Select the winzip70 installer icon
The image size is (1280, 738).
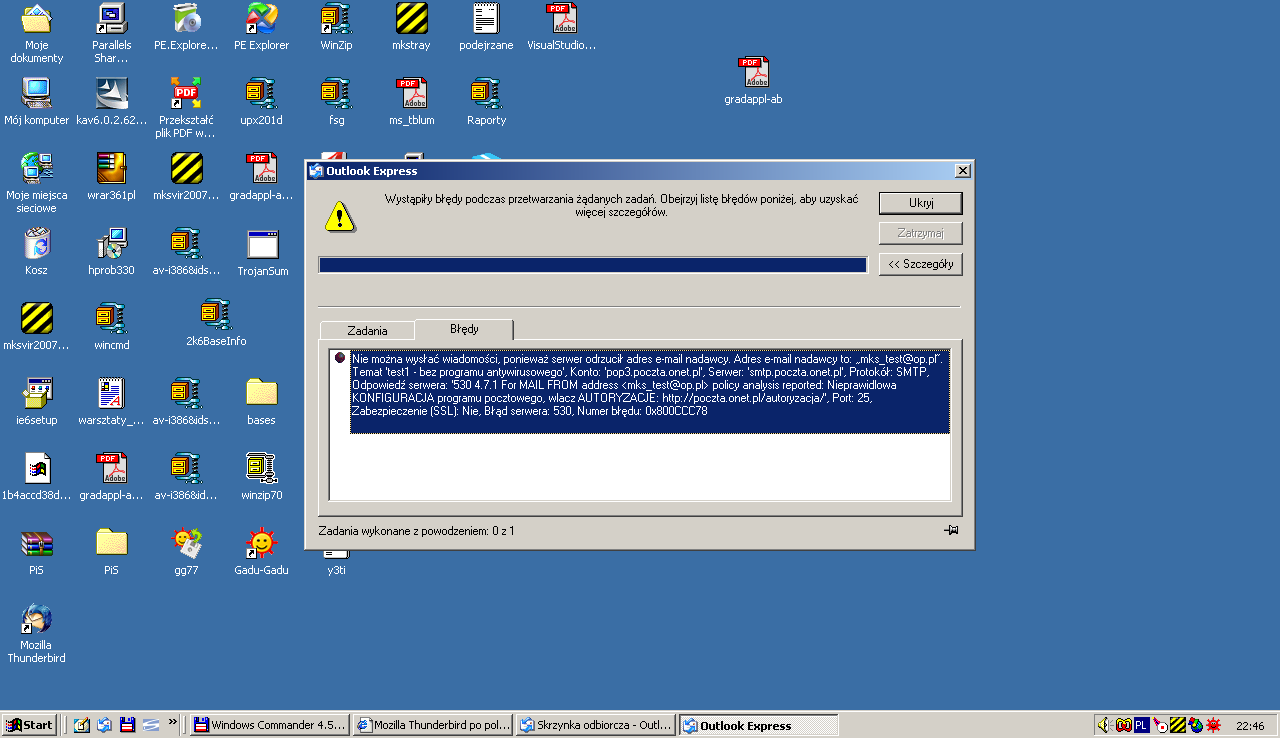(262, 477)
